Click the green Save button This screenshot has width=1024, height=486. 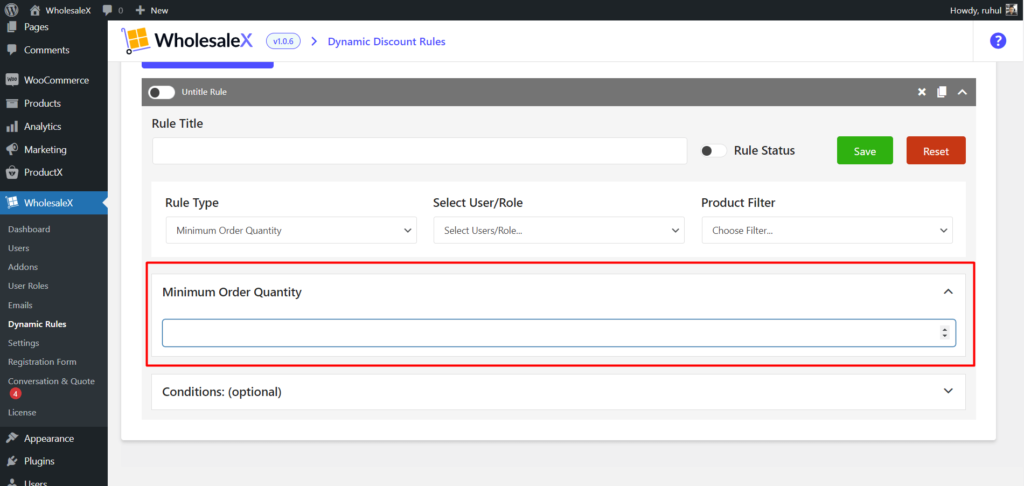click(x=865, y=151)
